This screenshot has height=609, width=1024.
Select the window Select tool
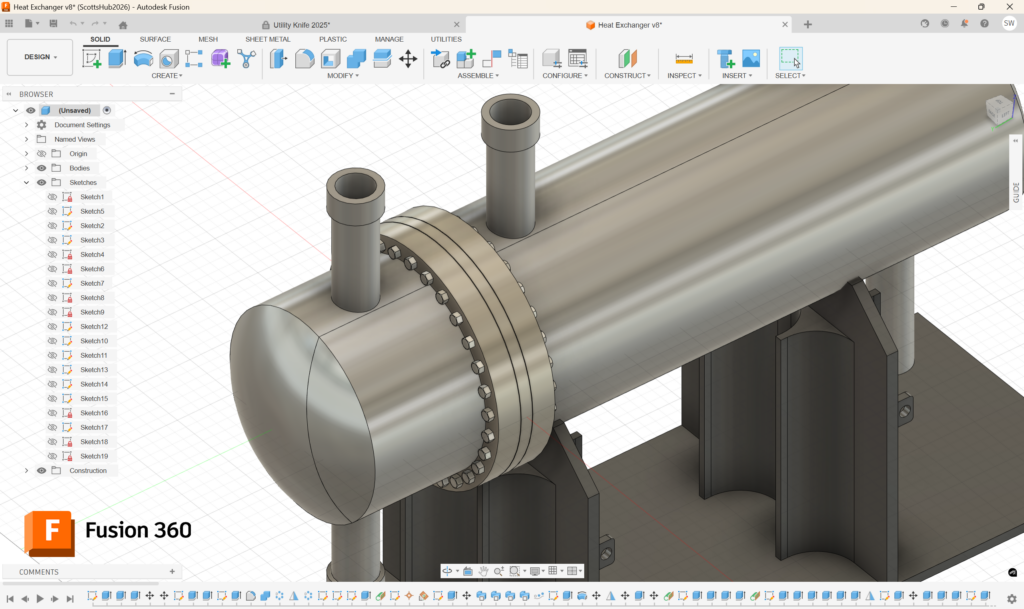pyautogui.click(x=790, y=59)
